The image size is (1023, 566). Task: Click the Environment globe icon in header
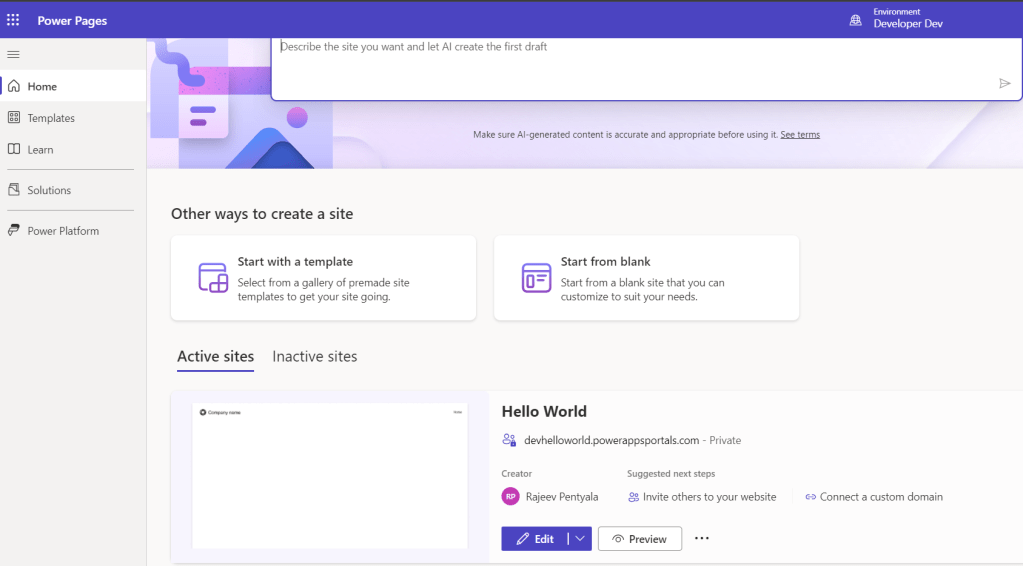tap(855, 20)
